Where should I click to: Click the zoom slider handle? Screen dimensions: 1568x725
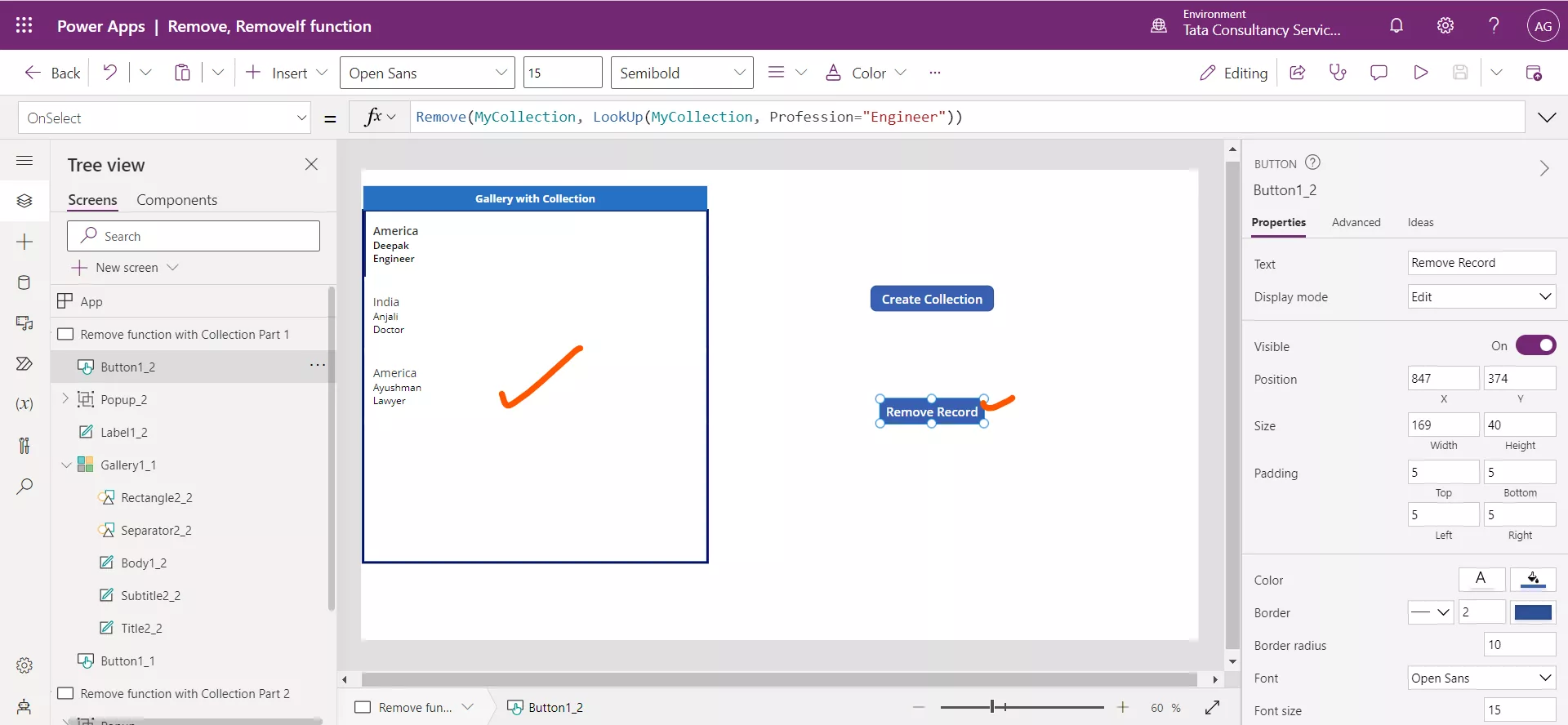(992, 707)
